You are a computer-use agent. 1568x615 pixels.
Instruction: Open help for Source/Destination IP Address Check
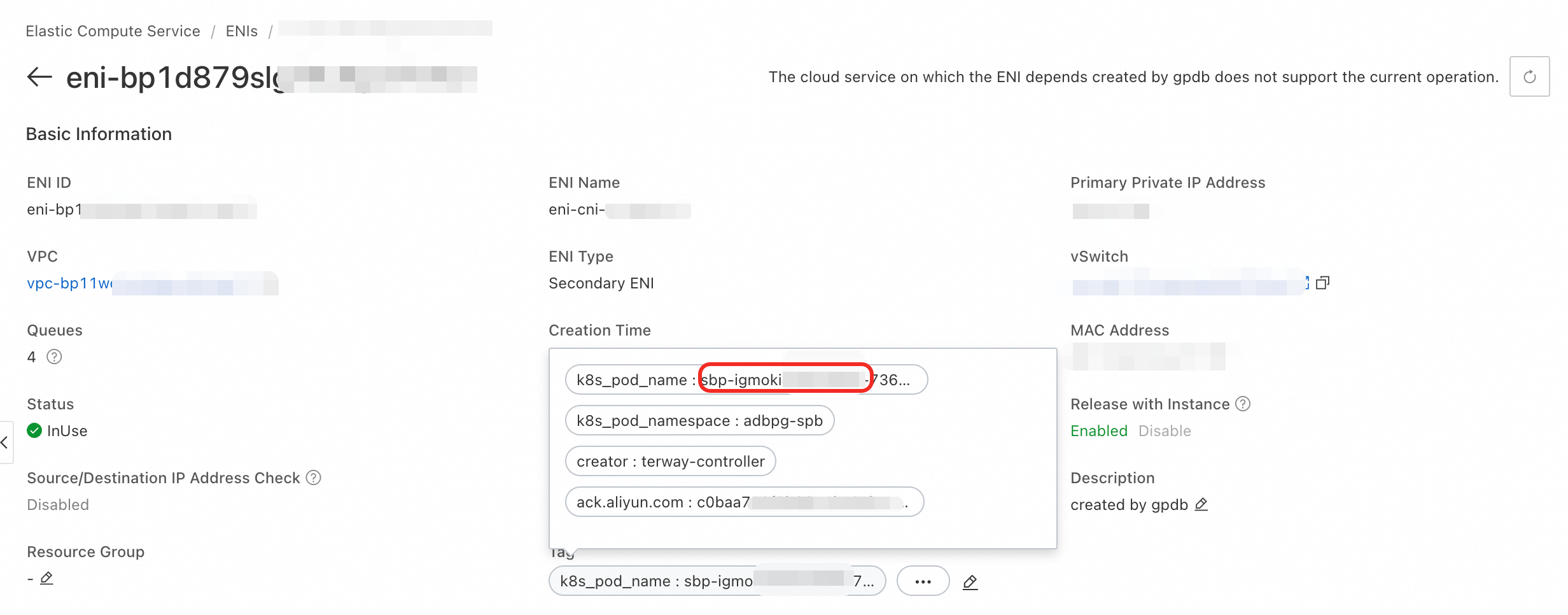(314, 477)
